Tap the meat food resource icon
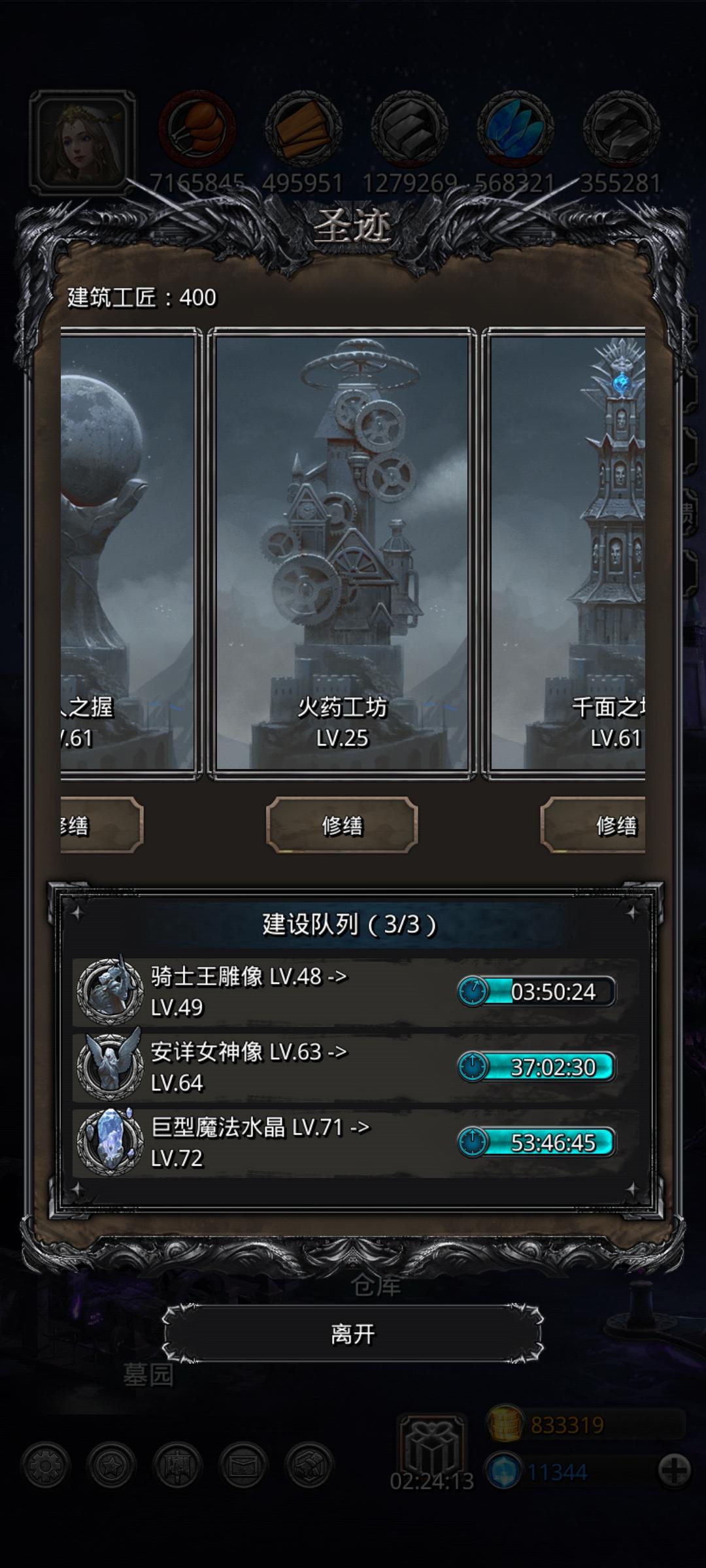Image resolution: width=706 pixels, height=1568 pixels. pos(198,128)
